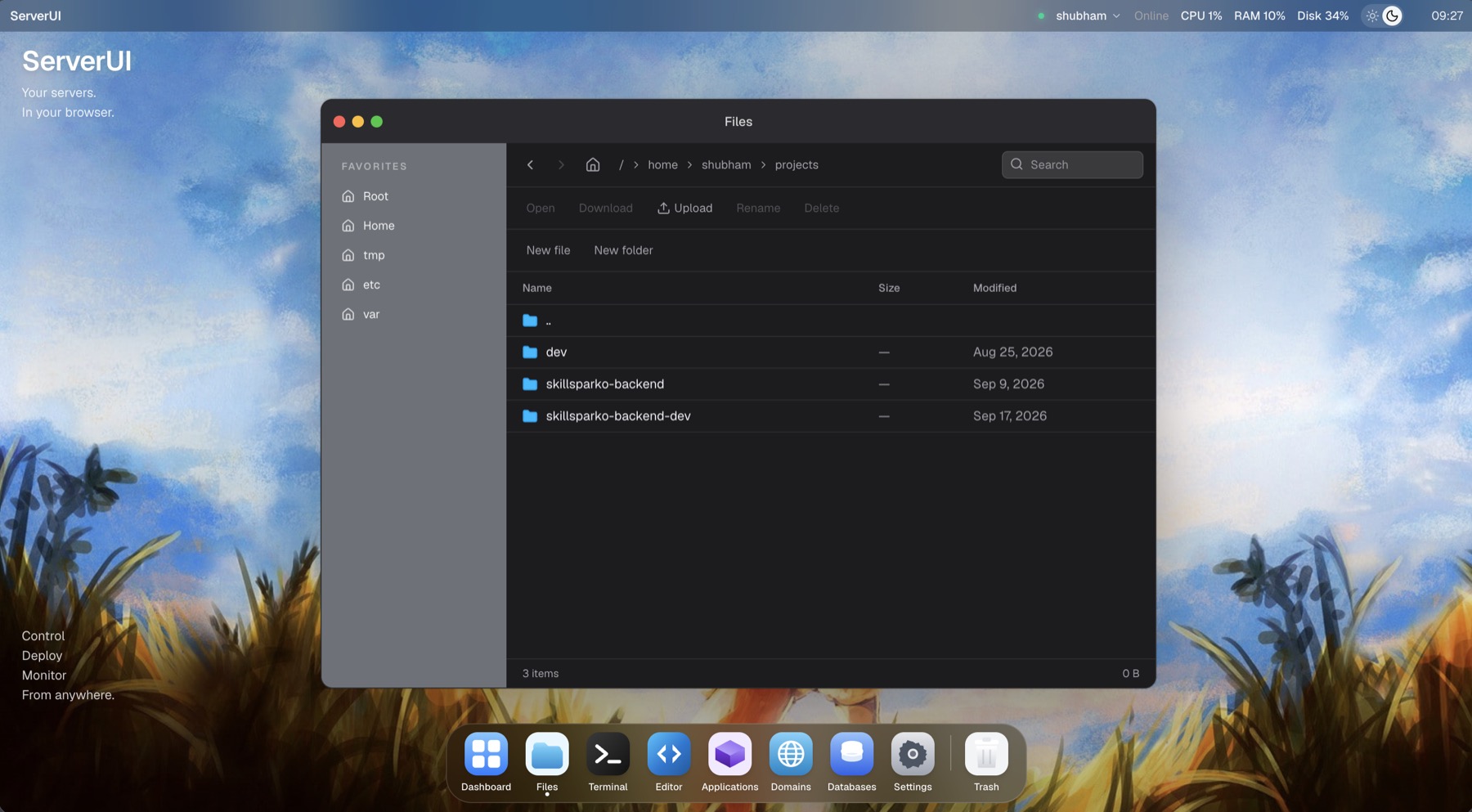Click the home icon in breadcrumb bar
Viewport: 1472px width, 812px height.
pyautogui.click(x=593, y=165)
